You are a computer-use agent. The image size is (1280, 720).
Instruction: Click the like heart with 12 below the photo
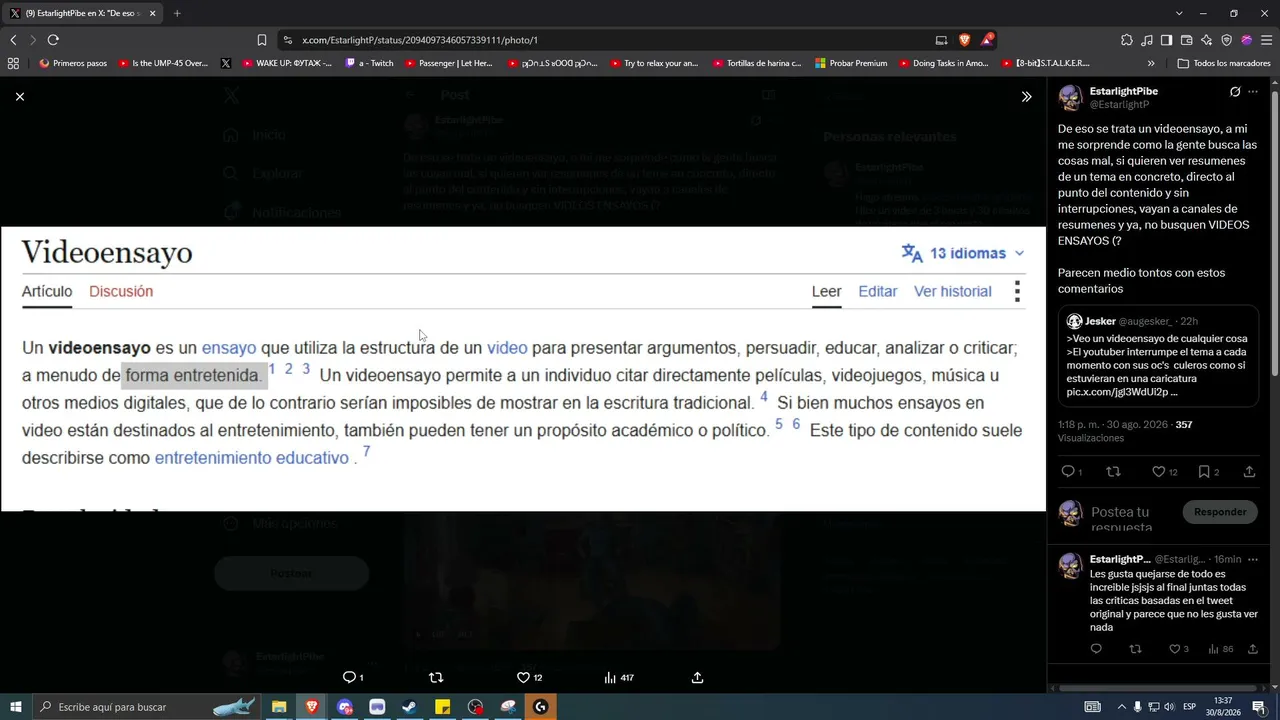[x=530, y=677]
